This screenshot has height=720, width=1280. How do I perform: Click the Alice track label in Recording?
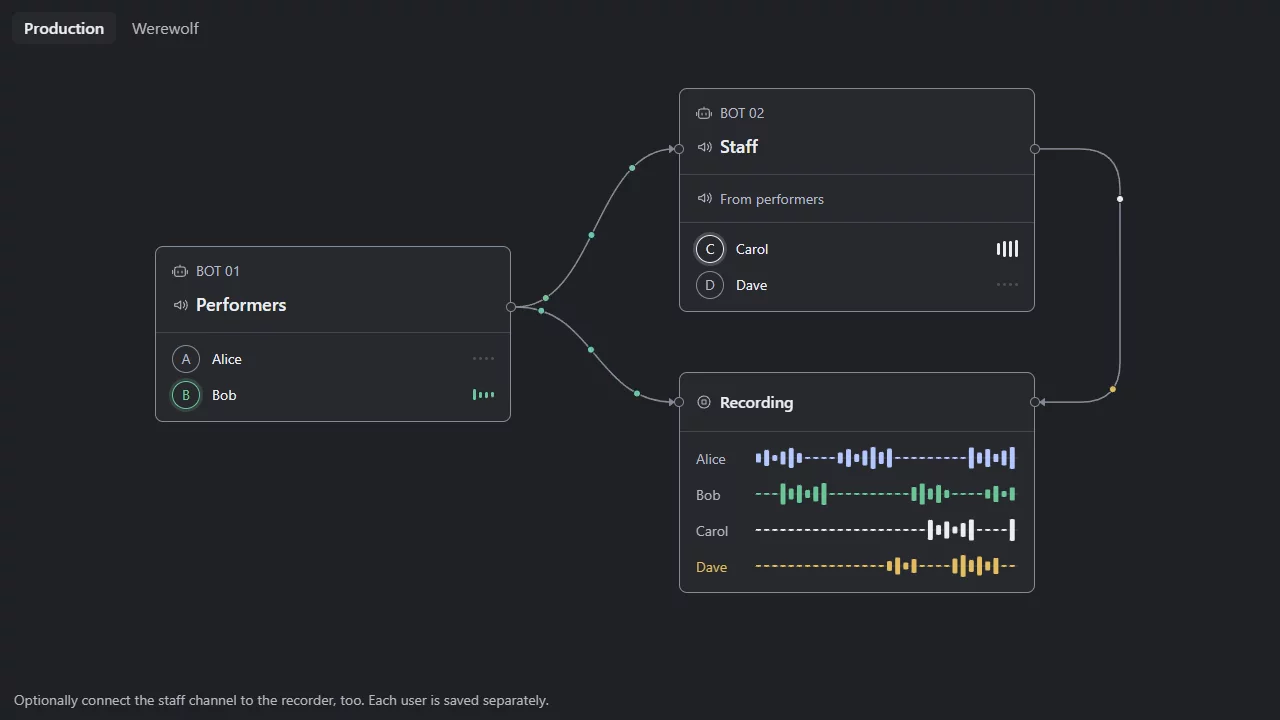click(711, 459)
